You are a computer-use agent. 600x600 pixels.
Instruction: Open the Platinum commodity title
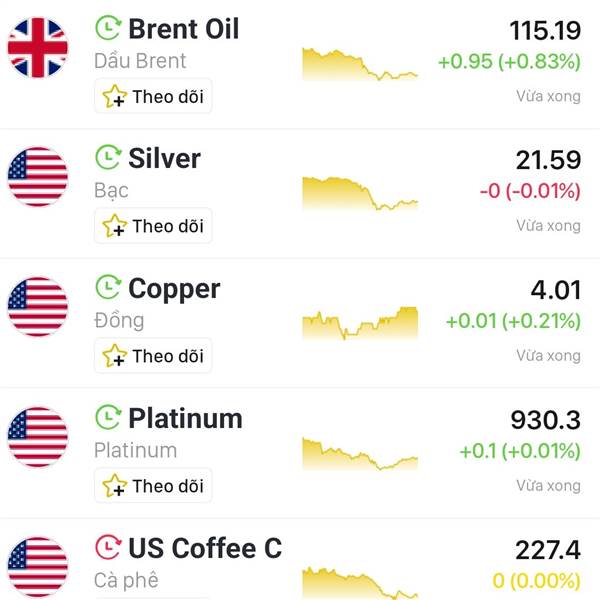[x=186, y=418]
